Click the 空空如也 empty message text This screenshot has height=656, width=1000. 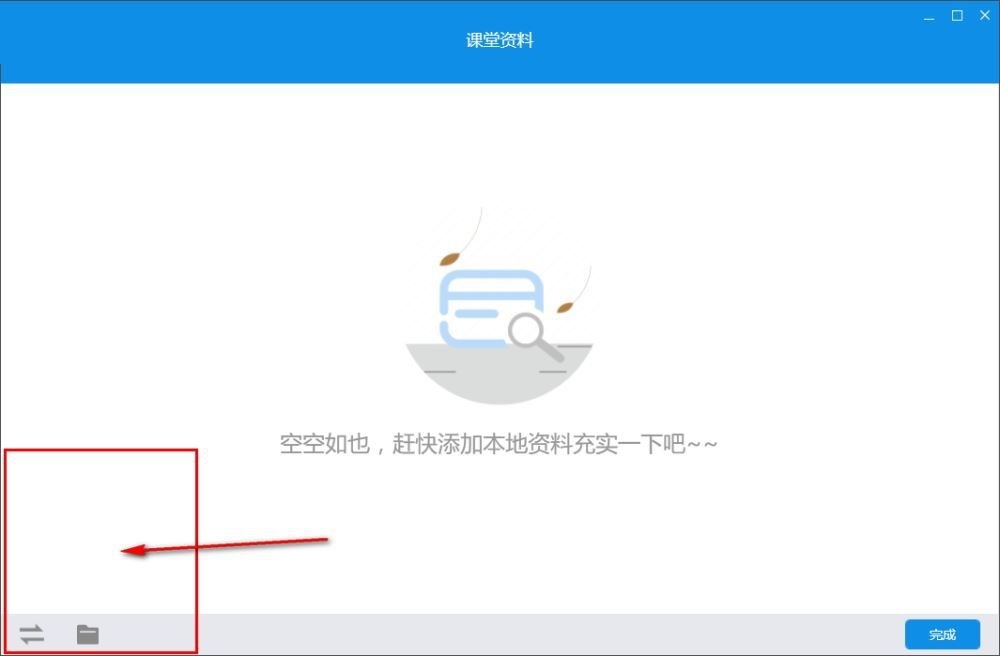325,444
